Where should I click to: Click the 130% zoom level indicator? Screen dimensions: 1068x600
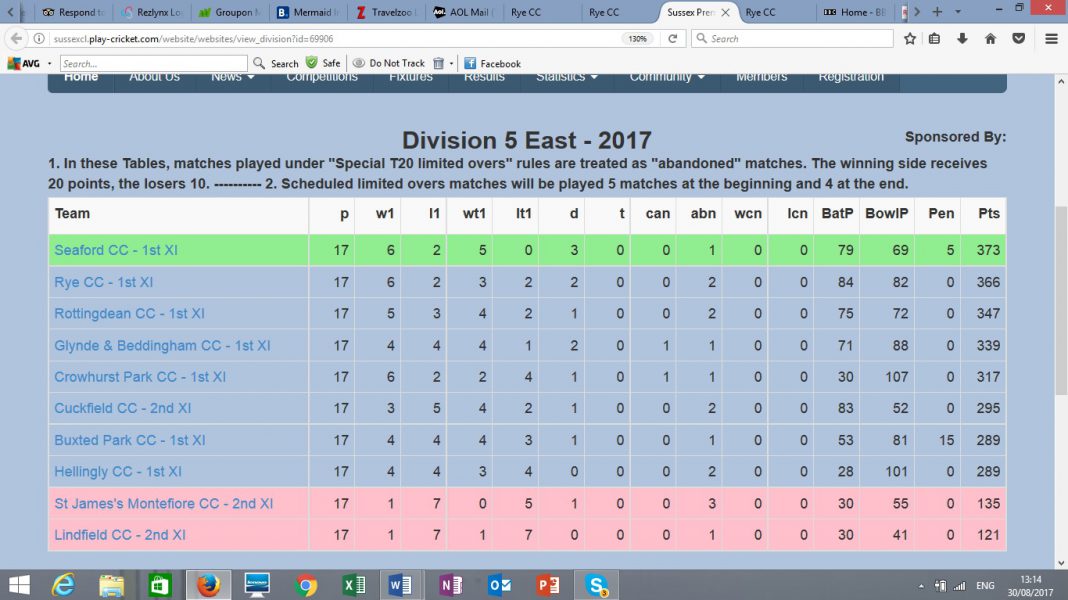point(637,39)
